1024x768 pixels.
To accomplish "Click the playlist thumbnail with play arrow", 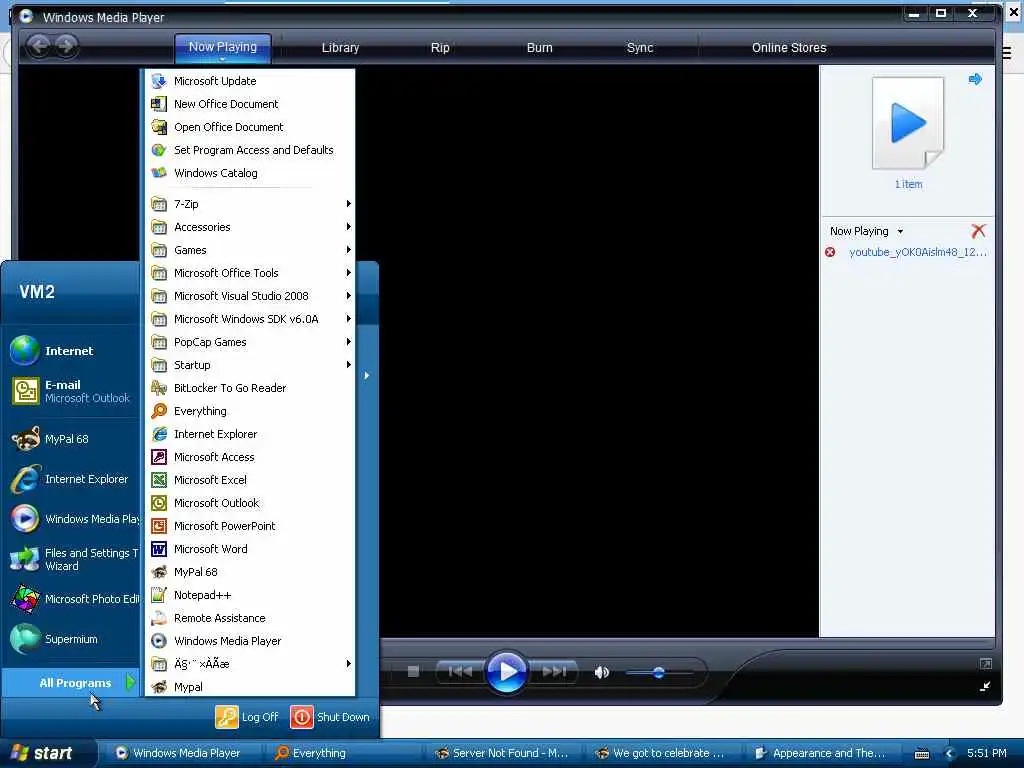I will [x=908, y=124].
